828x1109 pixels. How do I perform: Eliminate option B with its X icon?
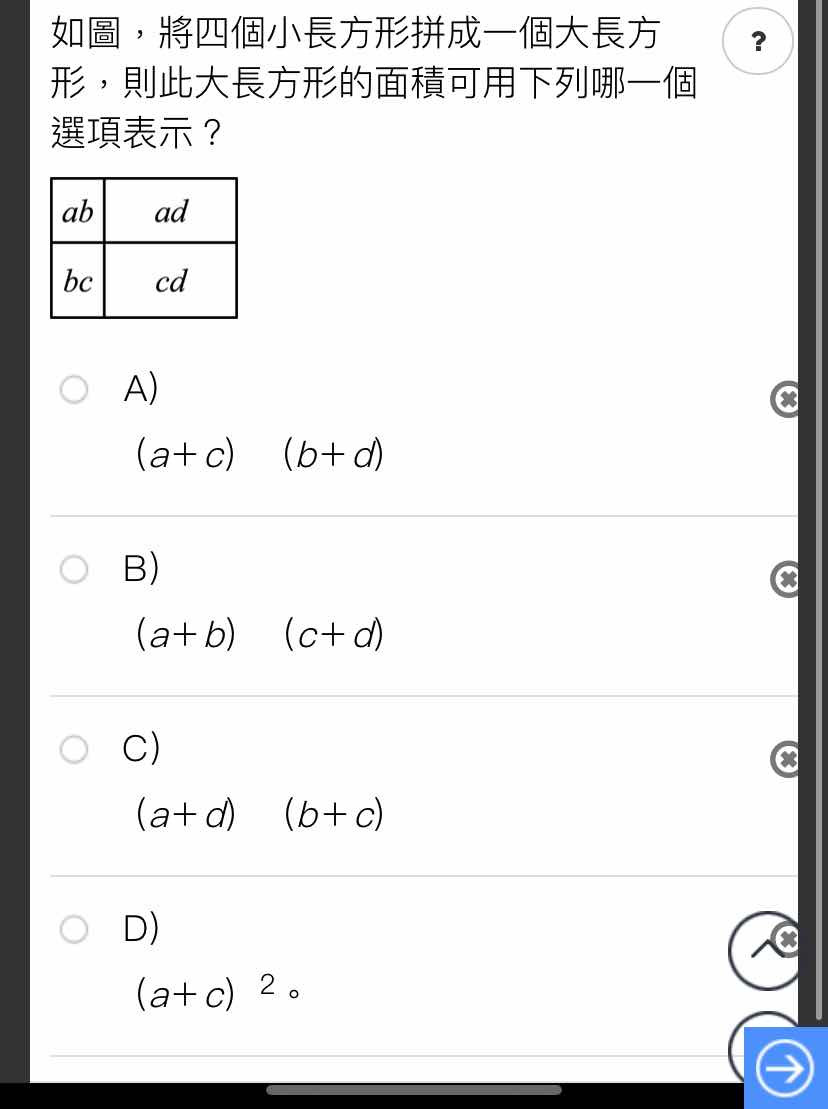[785, 579]
